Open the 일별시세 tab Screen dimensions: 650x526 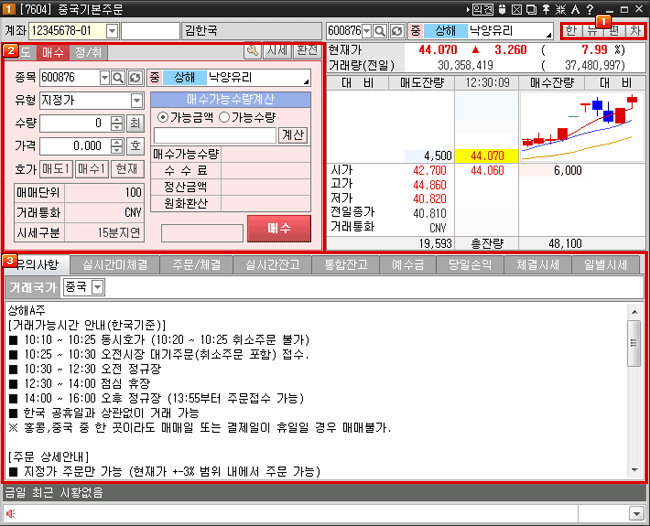coord(605,264)
